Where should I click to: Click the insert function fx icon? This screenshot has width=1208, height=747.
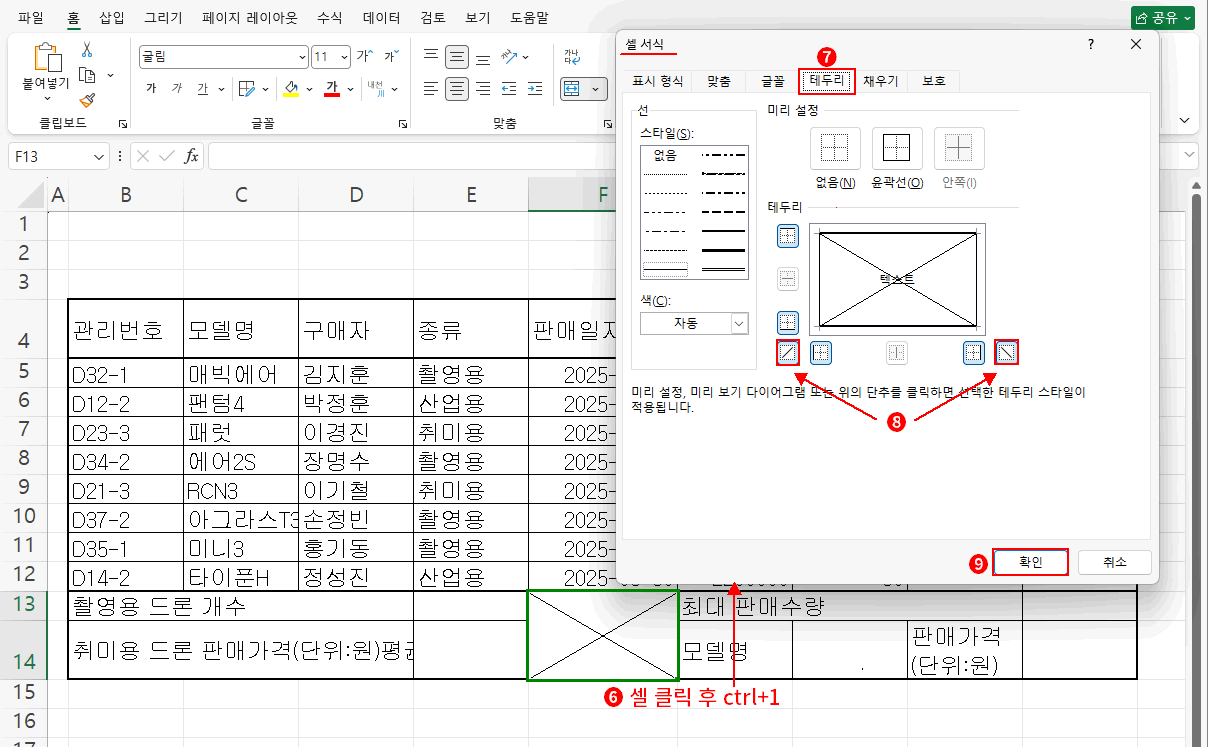pyautogui.click(x=191, y=156)
